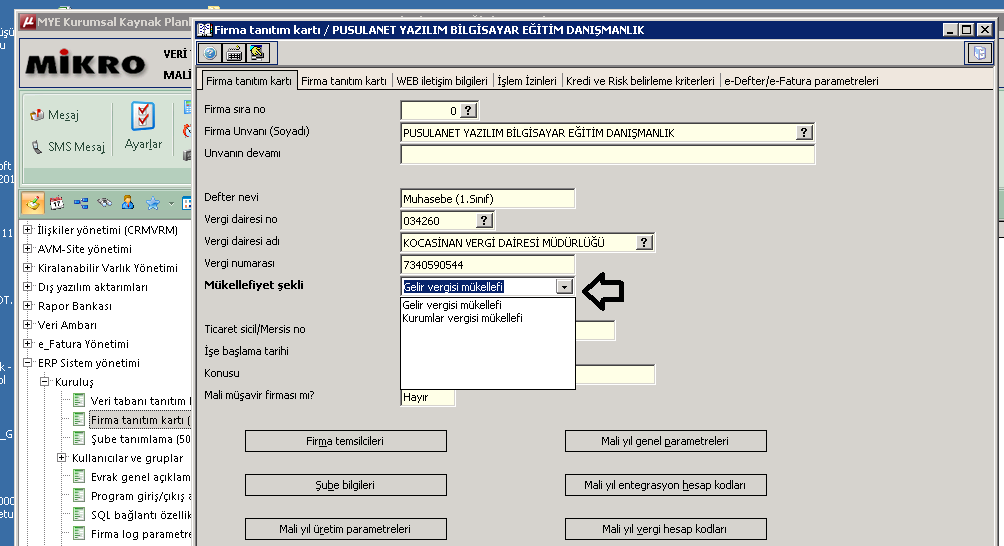Click the blue star favorites icon
The width and height of the screenshot is (1004, 546).
pos(152,204)
